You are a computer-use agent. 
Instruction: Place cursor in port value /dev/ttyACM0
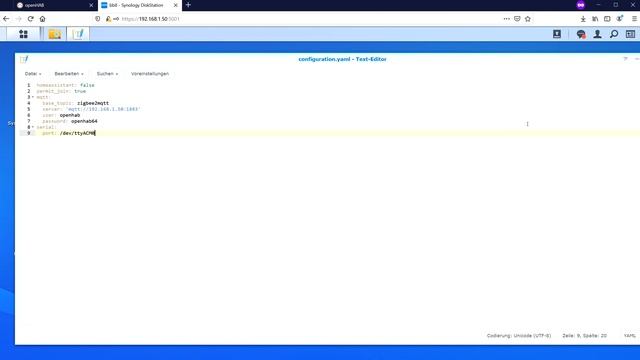tap(78, 133)
